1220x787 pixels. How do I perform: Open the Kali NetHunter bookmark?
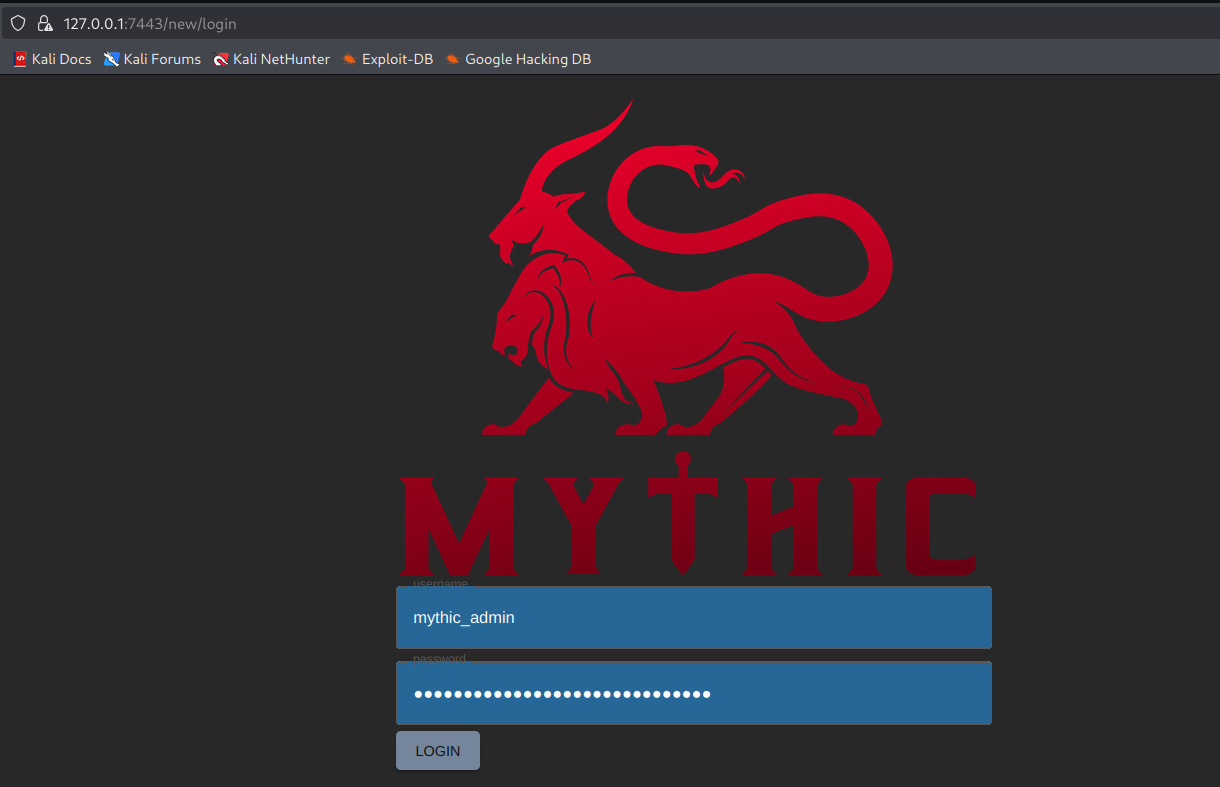271,59
